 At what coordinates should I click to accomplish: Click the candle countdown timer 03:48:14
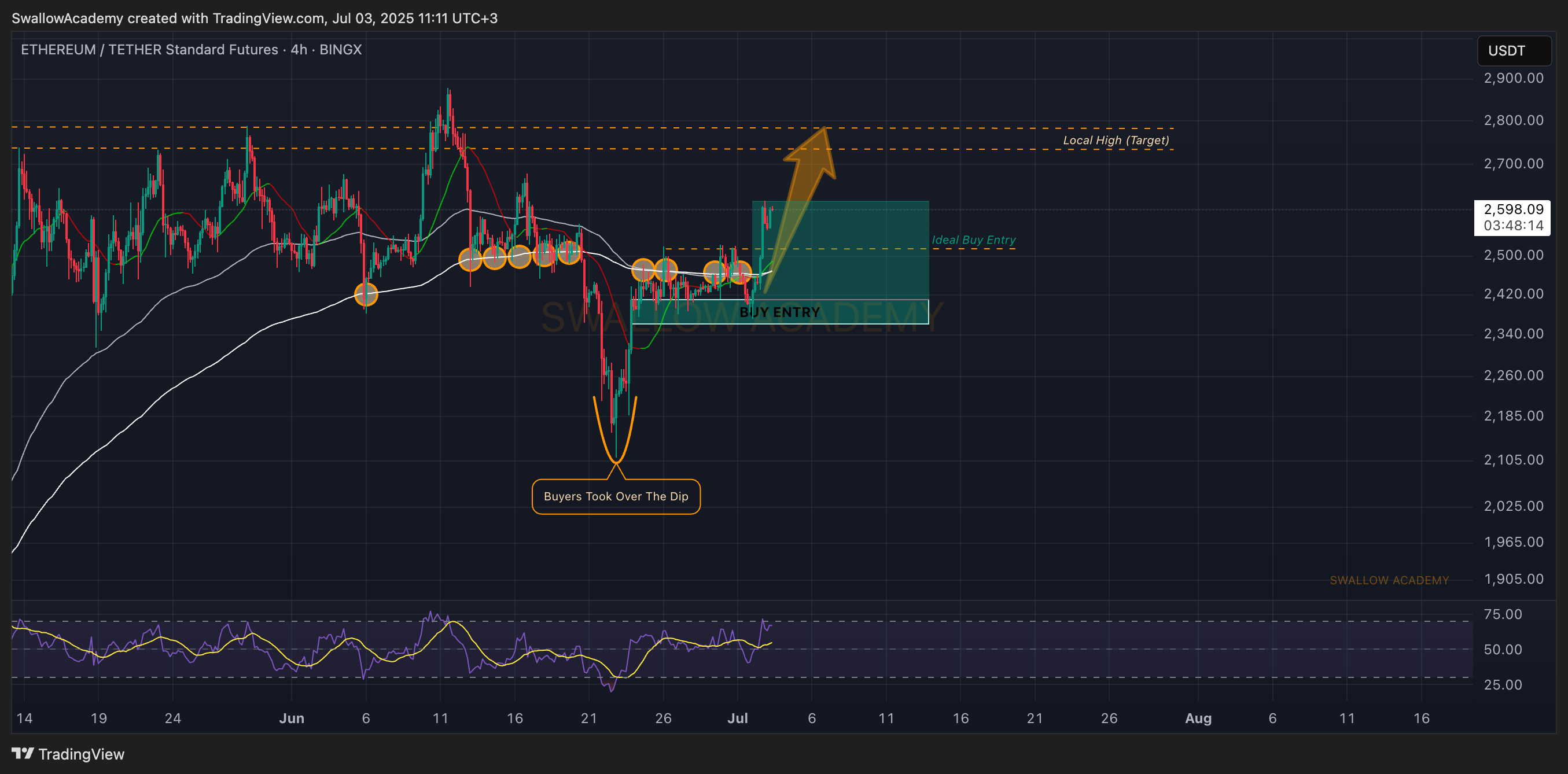(x=1513, y=226)
